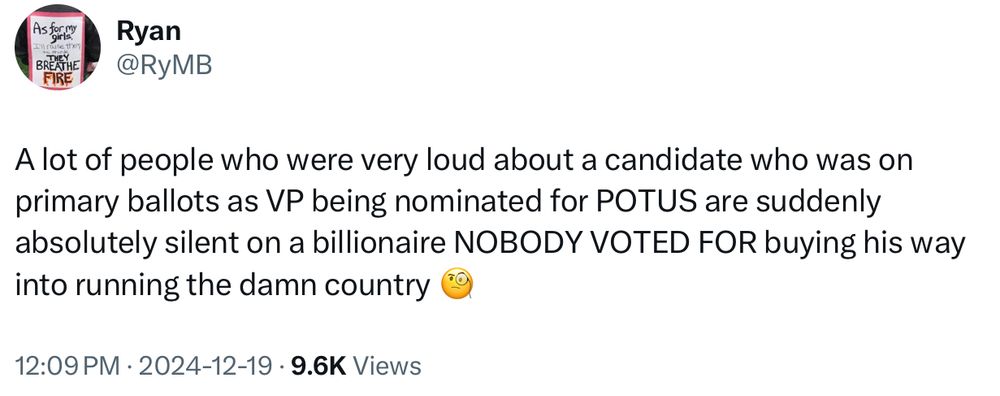
Task: Open Ryan's profile picture avatar
Action: click(57, 47)
